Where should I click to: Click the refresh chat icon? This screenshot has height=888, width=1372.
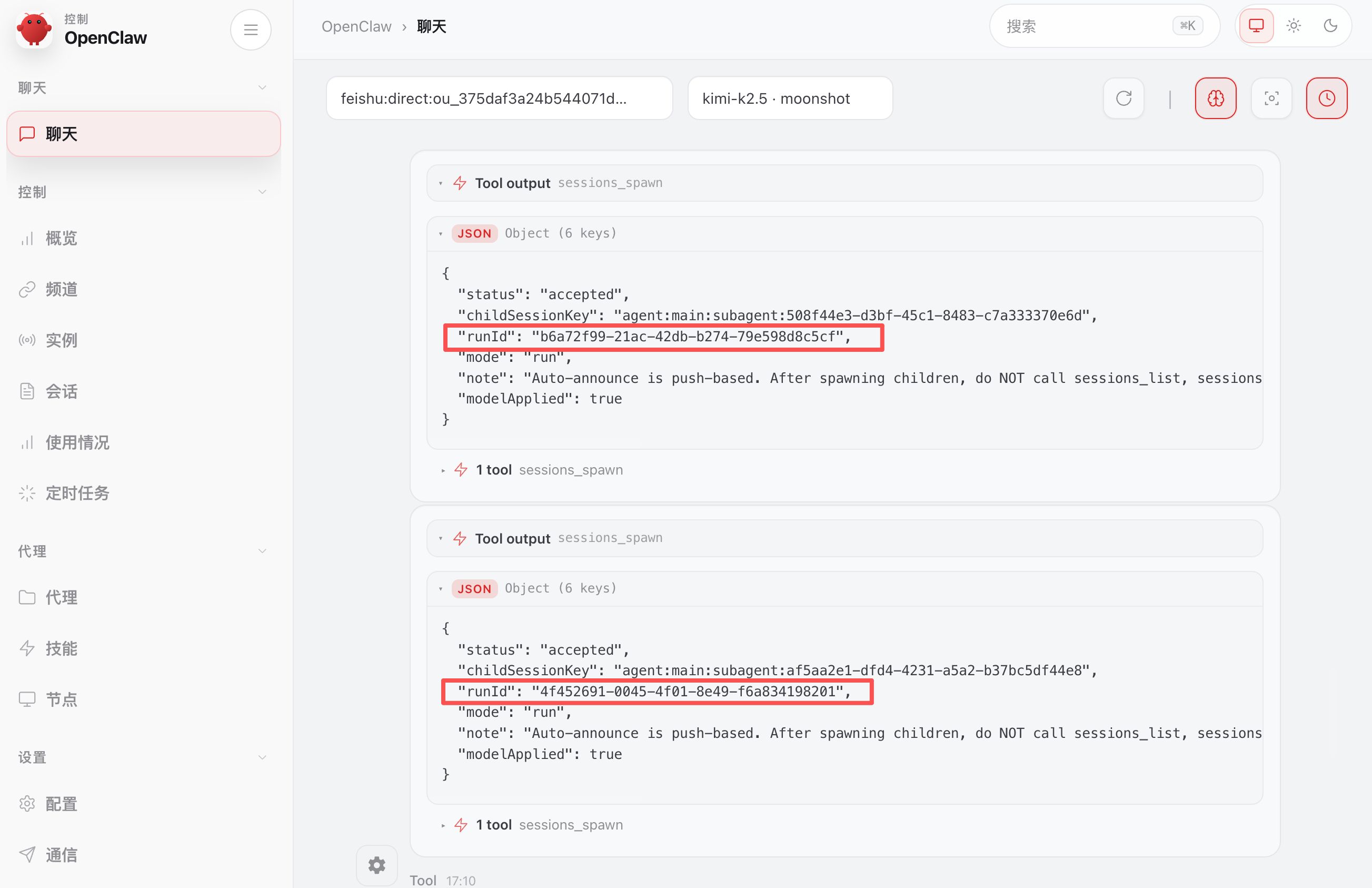pyautogui.click(x=1123, y=98)
